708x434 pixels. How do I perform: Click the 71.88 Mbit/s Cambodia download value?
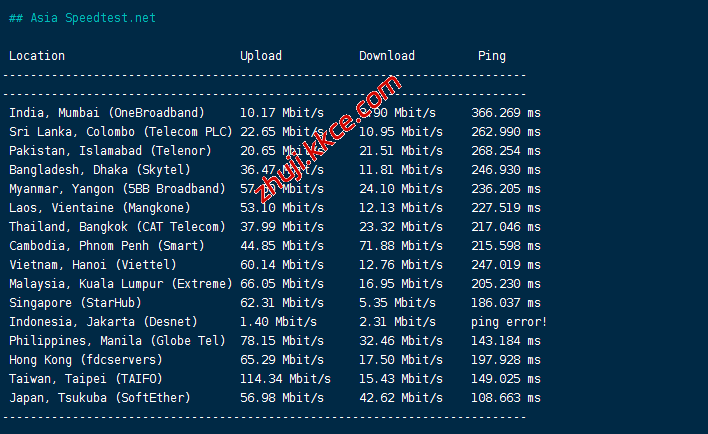(401, 246)
